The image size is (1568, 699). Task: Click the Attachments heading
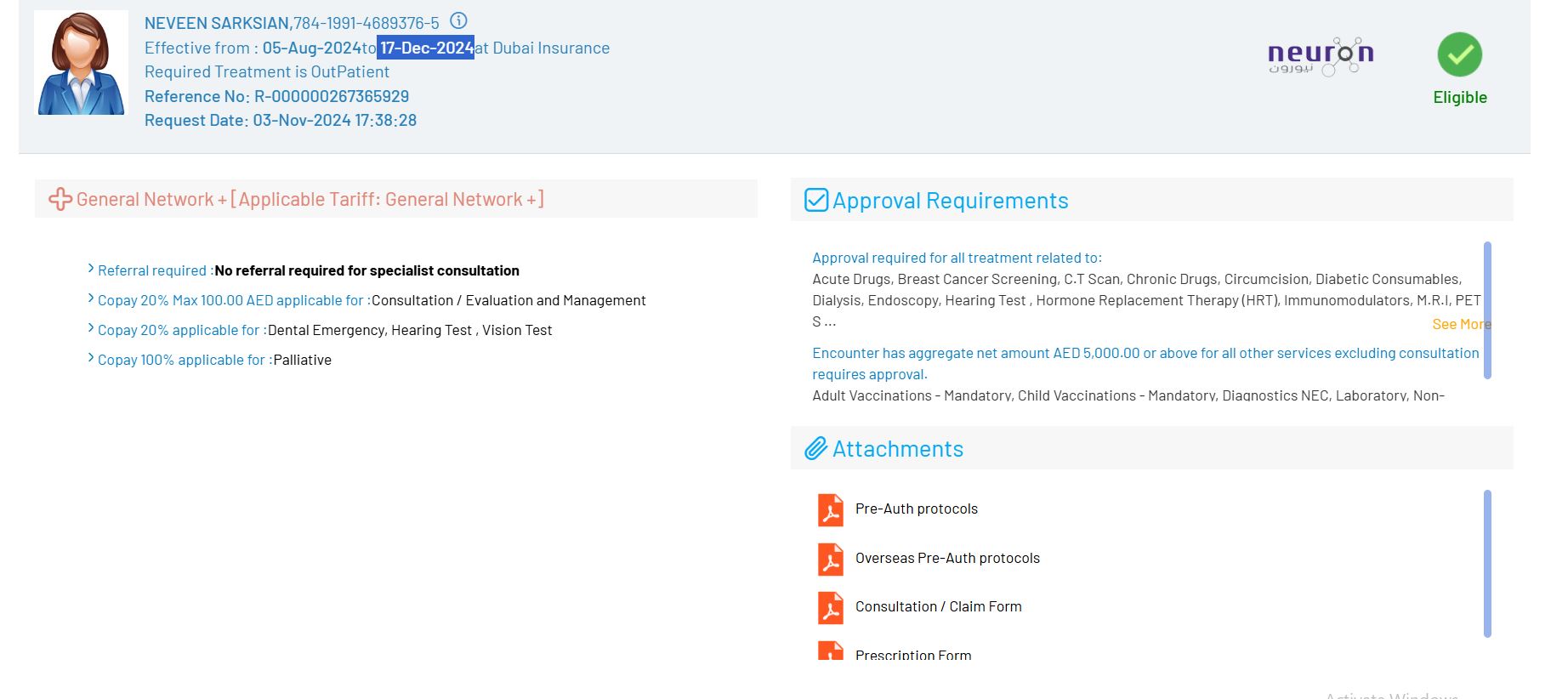point(898,448)
